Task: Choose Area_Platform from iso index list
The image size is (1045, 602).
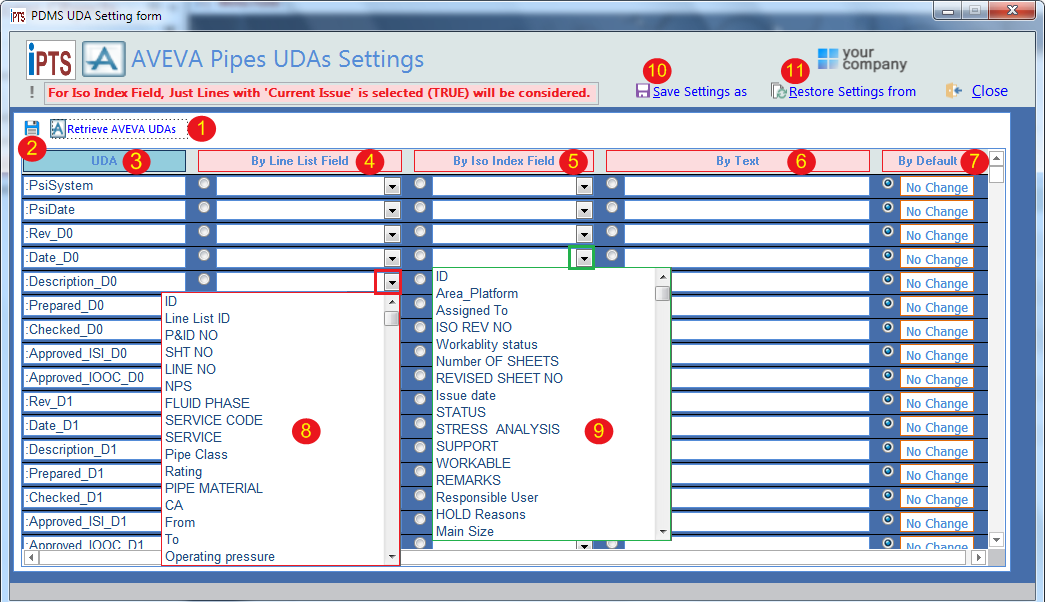Action: click(x=477, y=293)
